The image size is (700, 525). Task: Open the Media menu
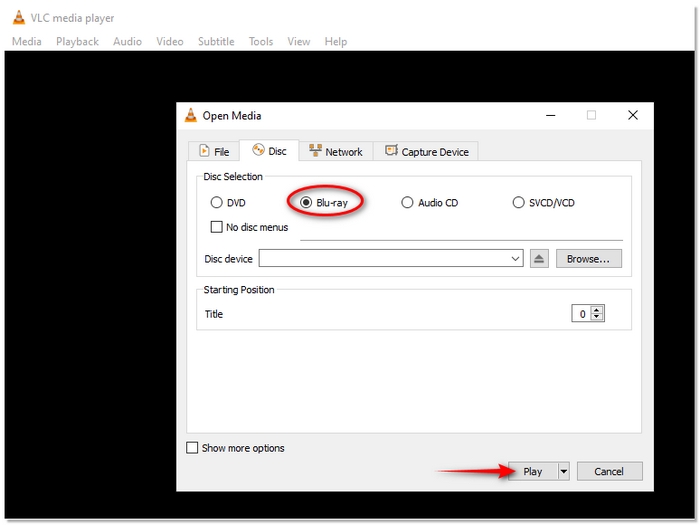click(26, 42)
